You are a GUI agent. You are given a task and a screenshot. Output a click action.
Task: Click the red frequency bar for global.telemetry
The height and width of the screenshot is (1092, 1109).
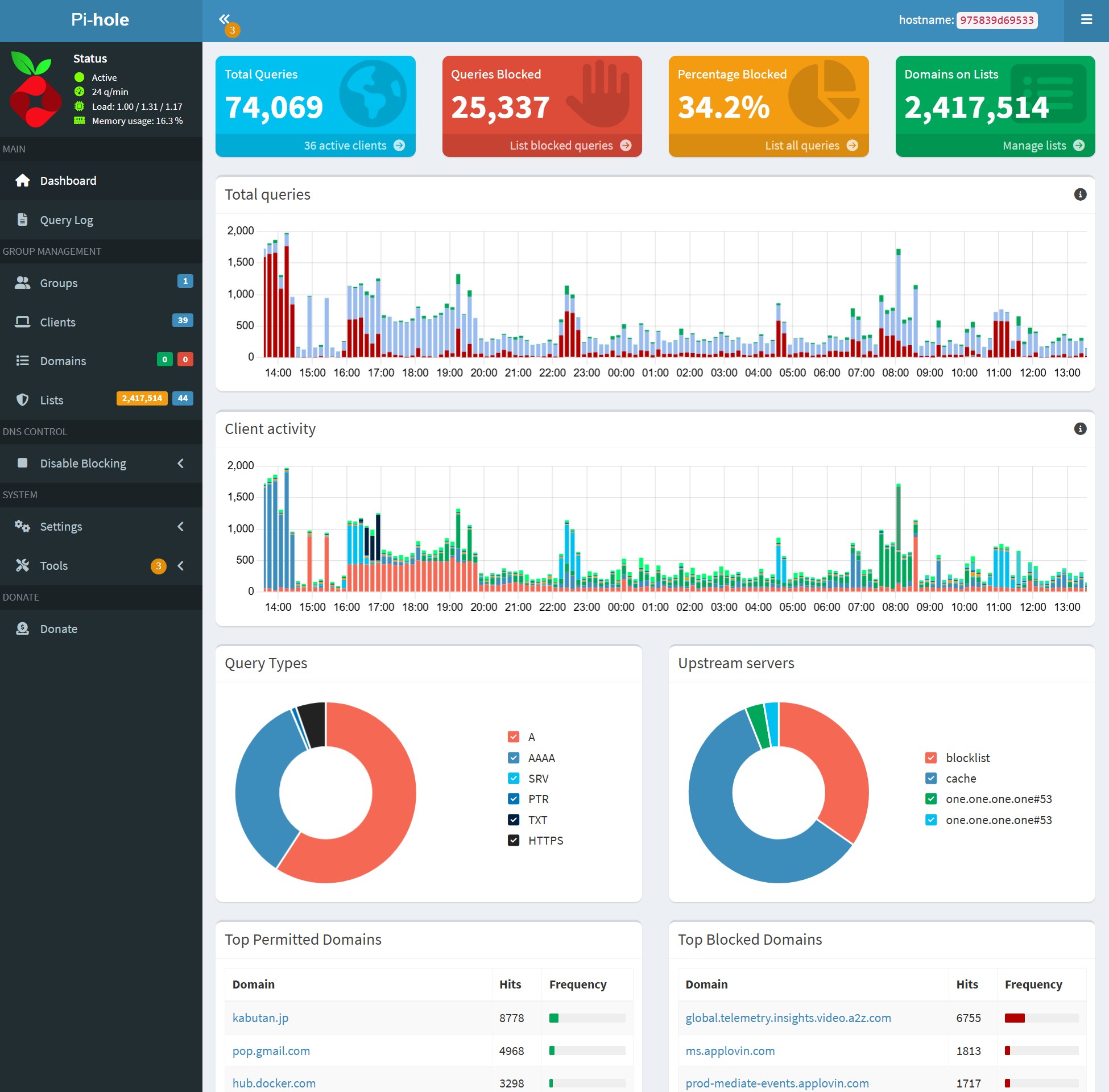click(1014, 1018)
